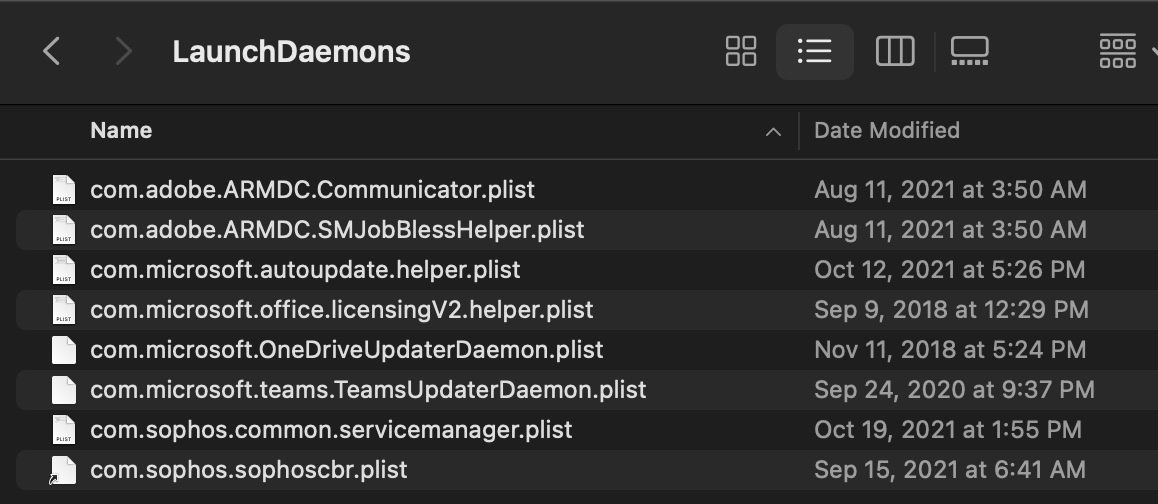Select com.sophos.common.servicemanager.plist file
This screenshot has width=1158, height=504.
[x=331, y=430]
